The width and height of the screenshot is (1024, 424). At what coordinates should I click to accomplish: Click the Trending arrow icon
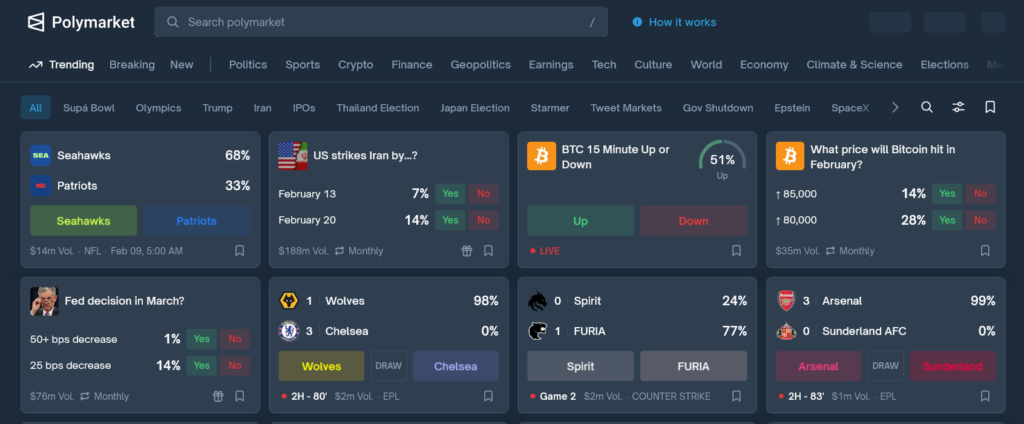coord(35,65)
